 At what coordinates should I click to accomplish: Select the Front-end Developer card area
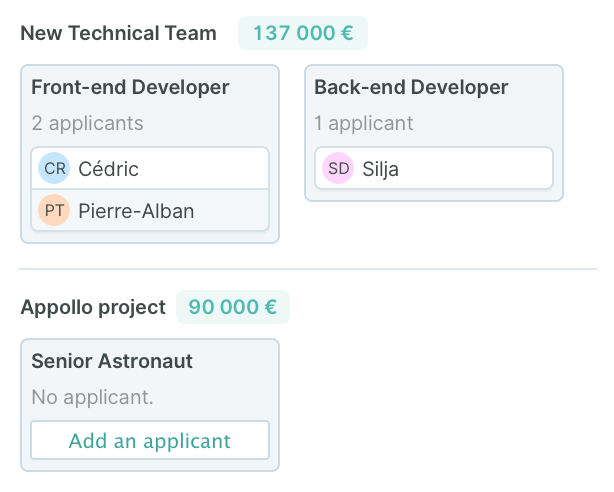(x=150, y=154)
